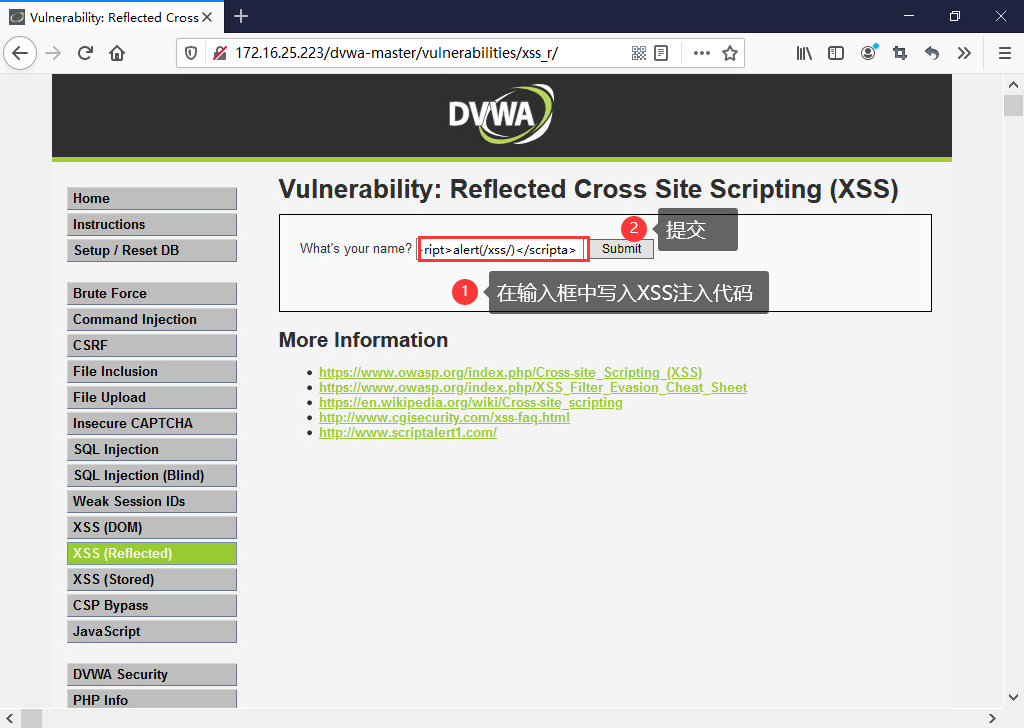Show tracking protection shield info
This screenshot has width=1024, height=728.
click(x=191, y=53)
